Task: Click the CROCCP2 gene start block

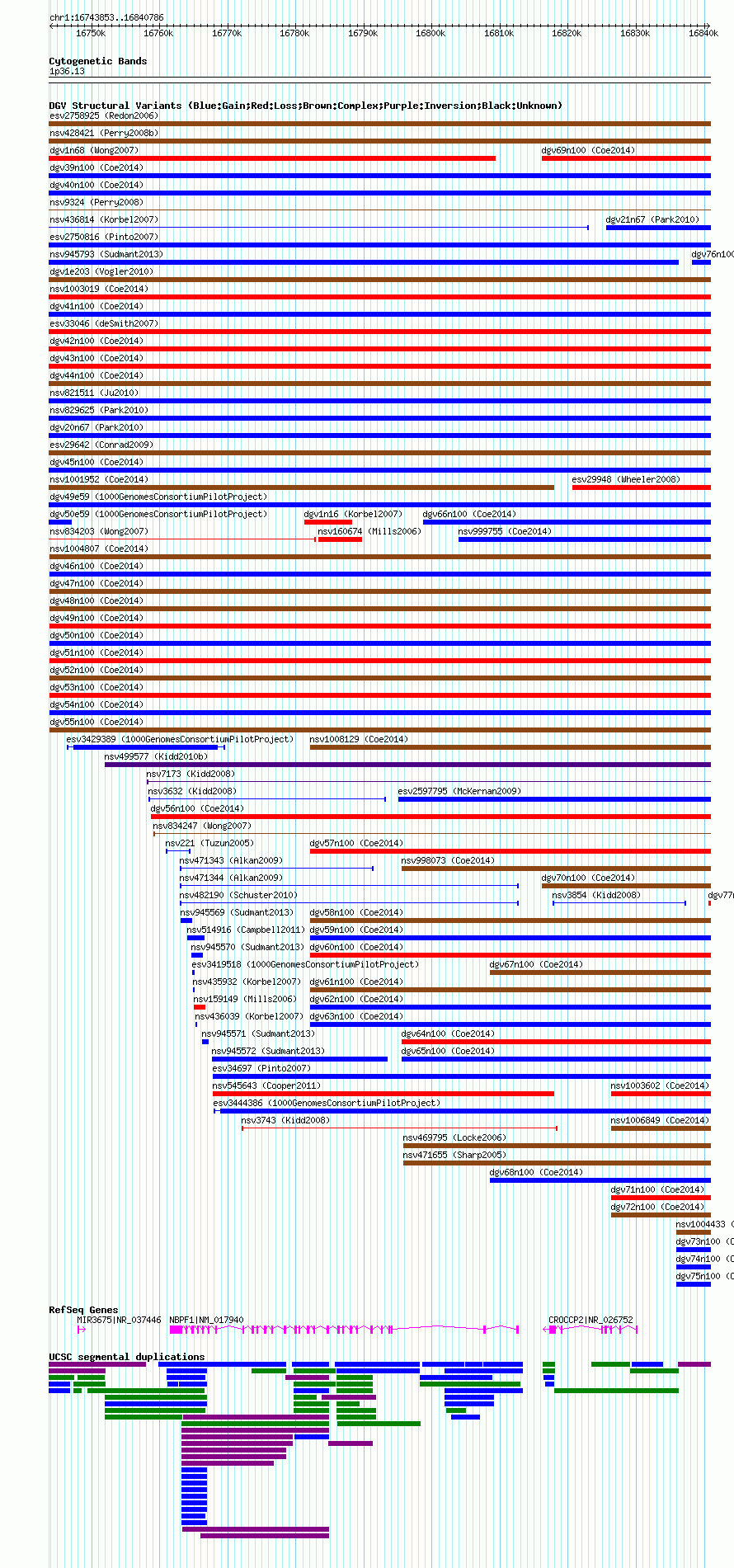Action: coord(553,1330)
